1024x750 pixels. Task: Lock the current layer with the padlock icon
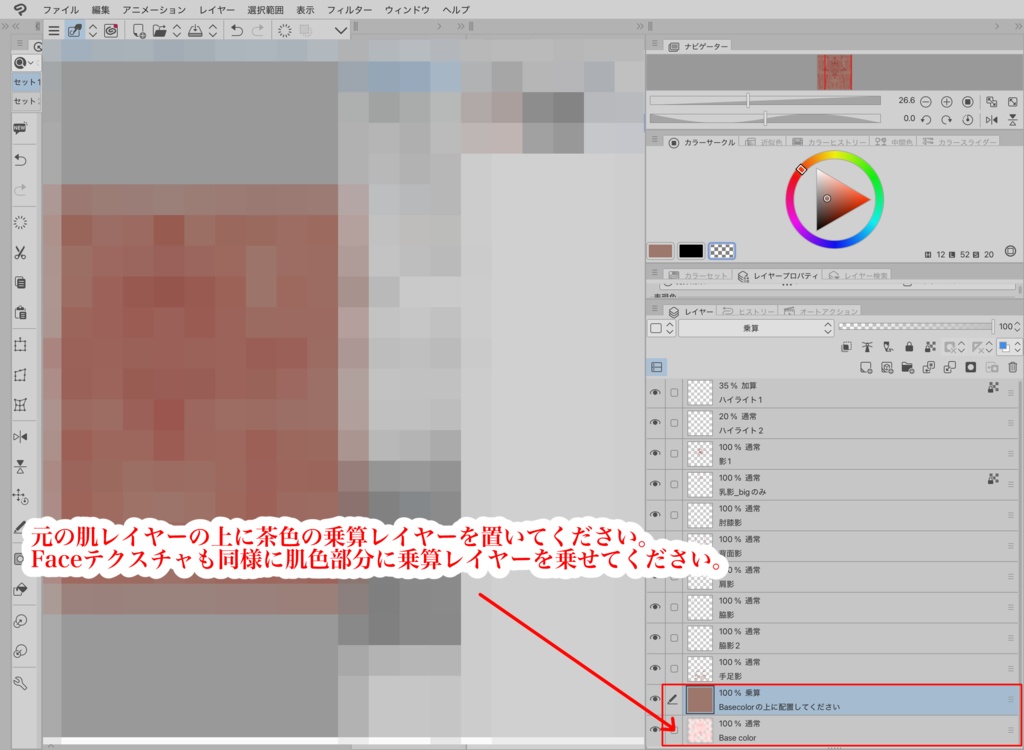909,347
